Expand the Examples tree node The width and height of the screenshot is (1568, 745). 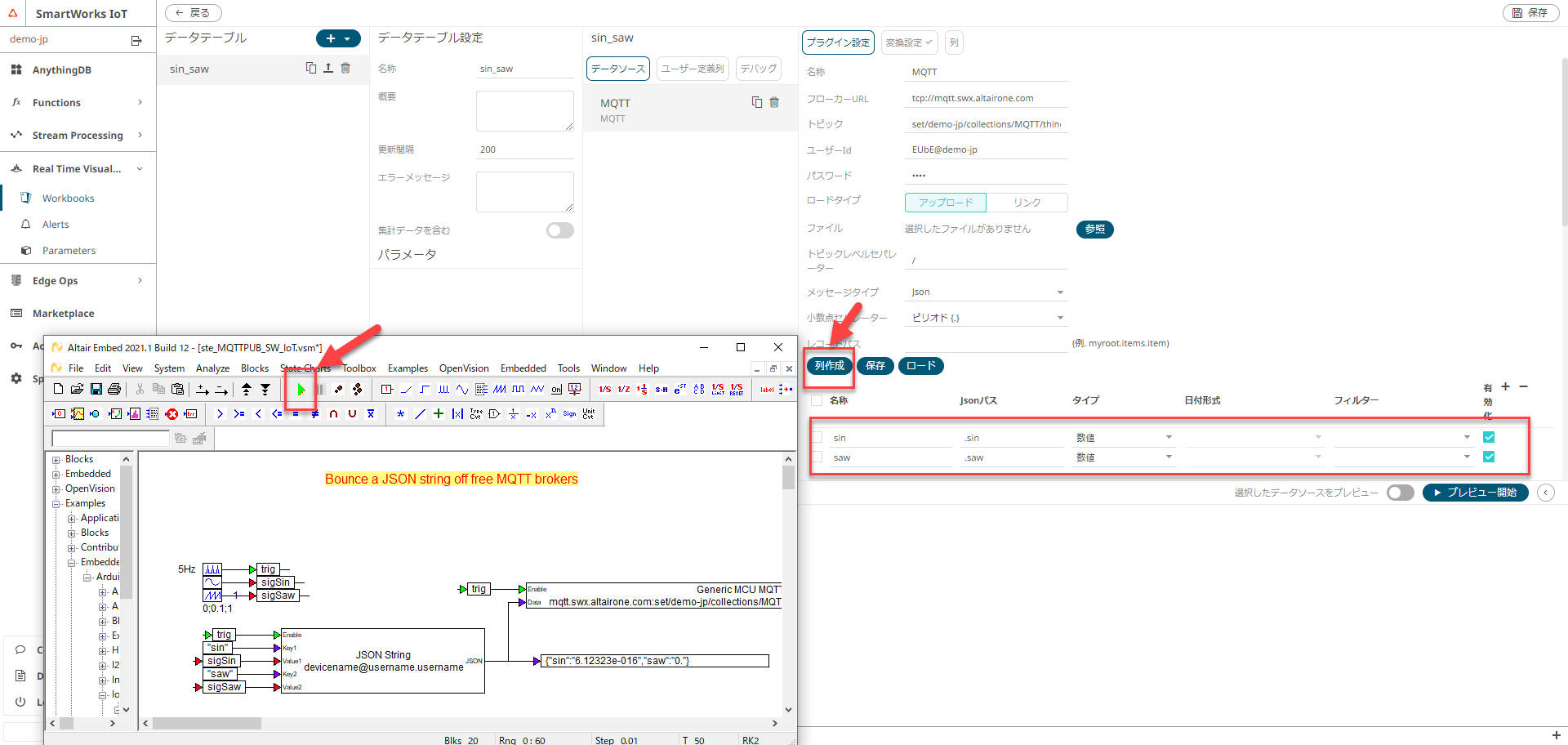56,503
